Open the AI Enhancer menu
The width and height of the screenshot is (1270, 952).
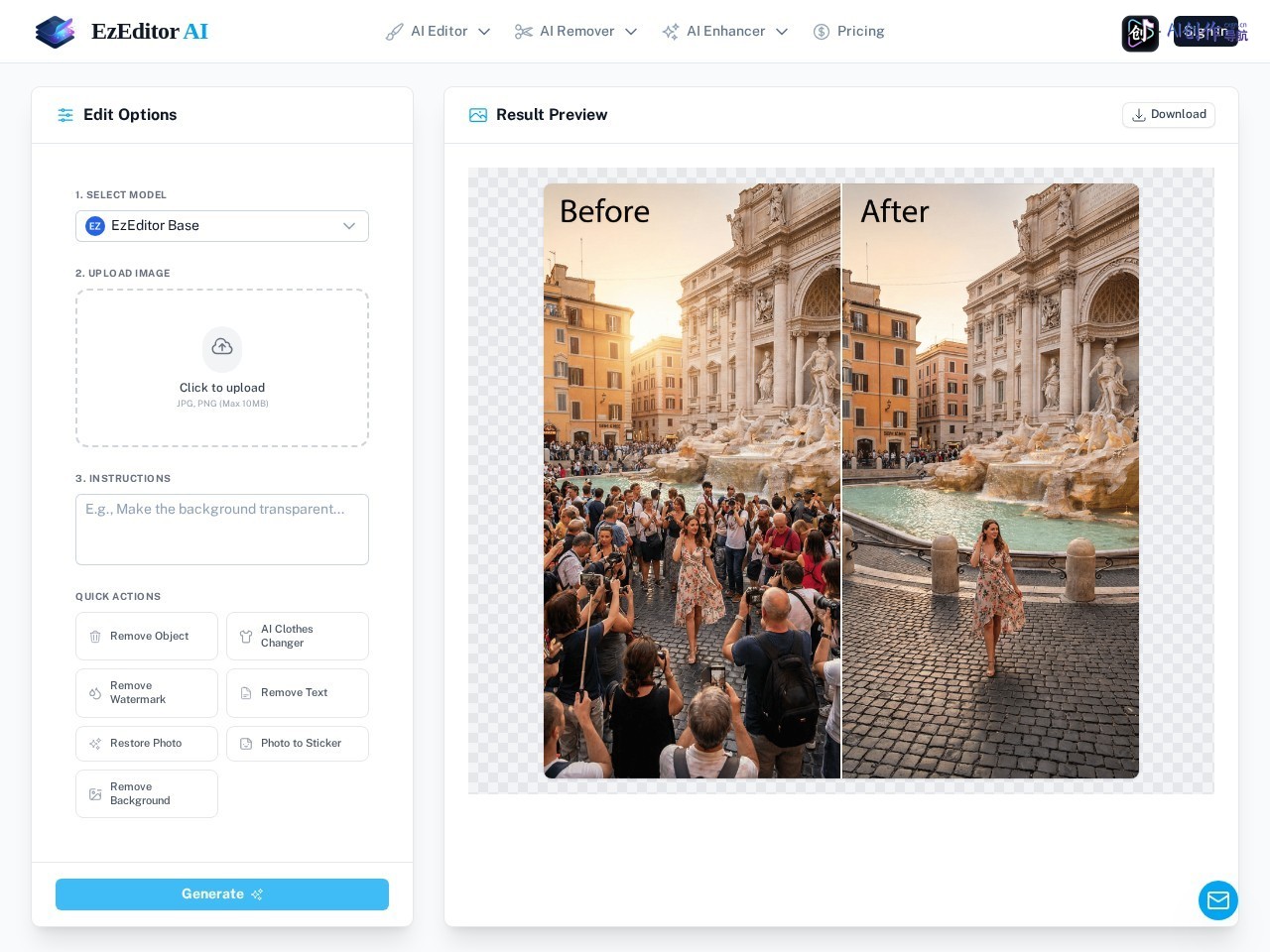(725, 32)
